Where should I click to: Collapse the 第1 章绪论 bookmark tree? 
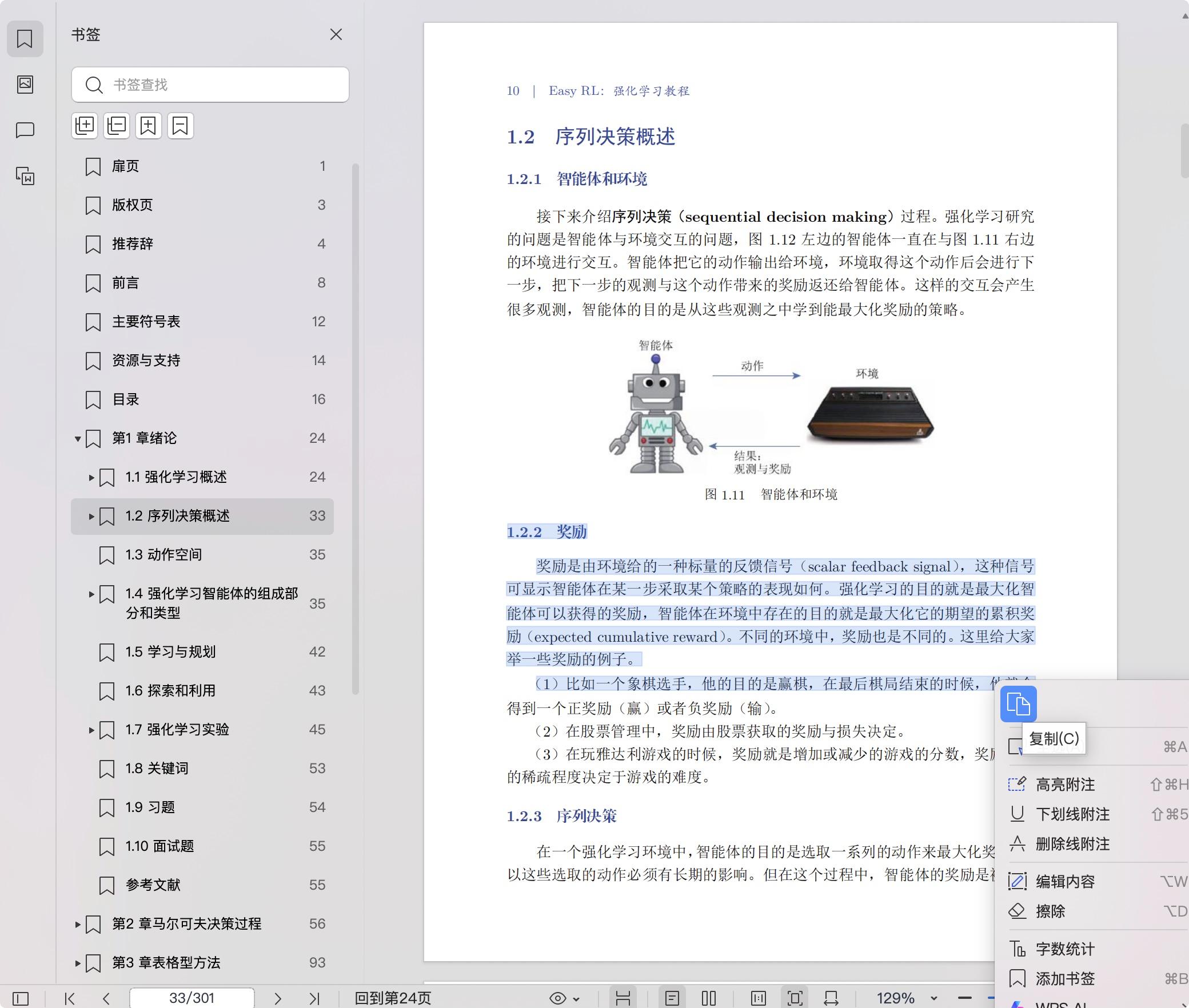click(78, 439)
